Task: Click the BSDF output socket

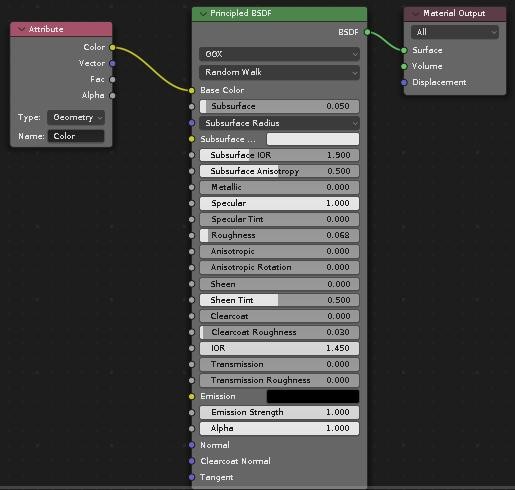Action: [367, 32]
